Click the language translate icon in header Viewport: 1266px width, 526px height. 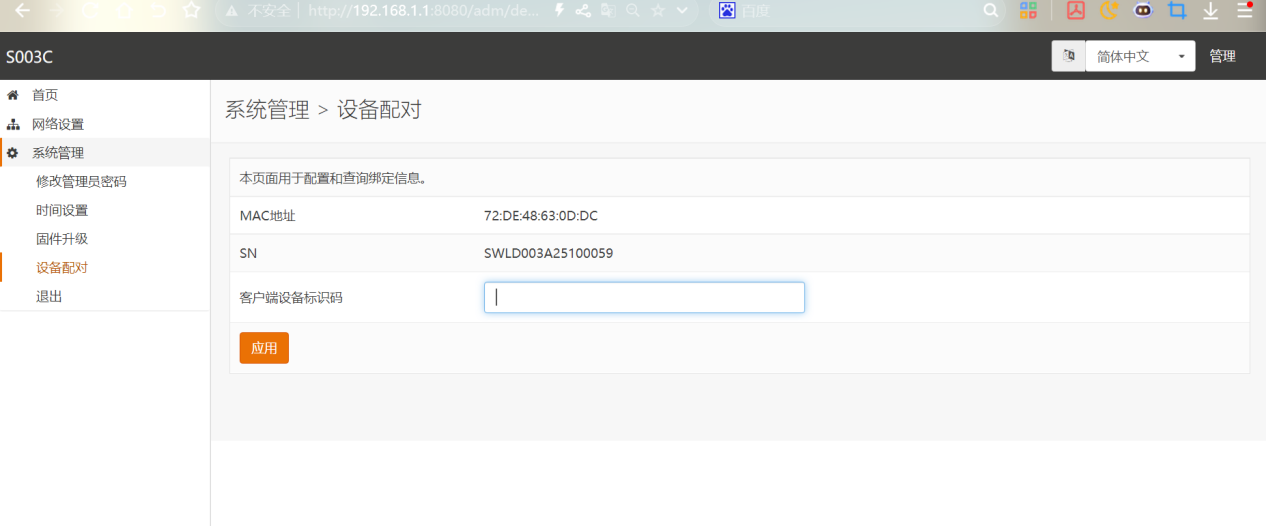[1068, 56]
